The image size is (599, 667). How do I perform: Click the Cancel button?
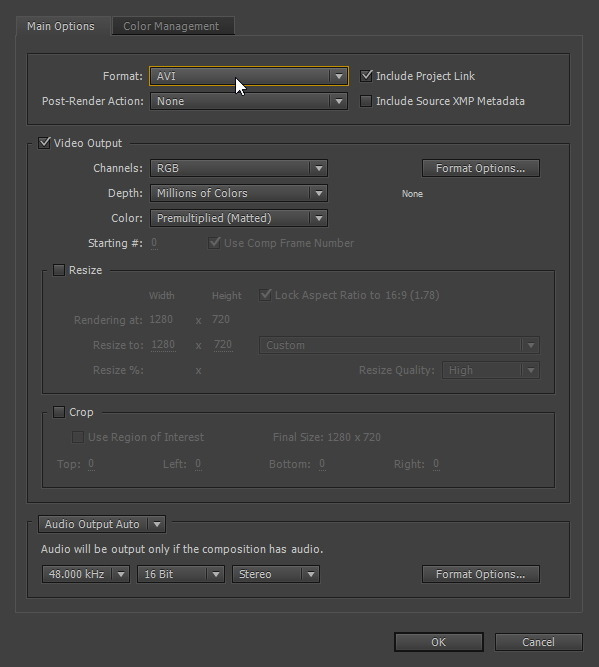(539, 642)
